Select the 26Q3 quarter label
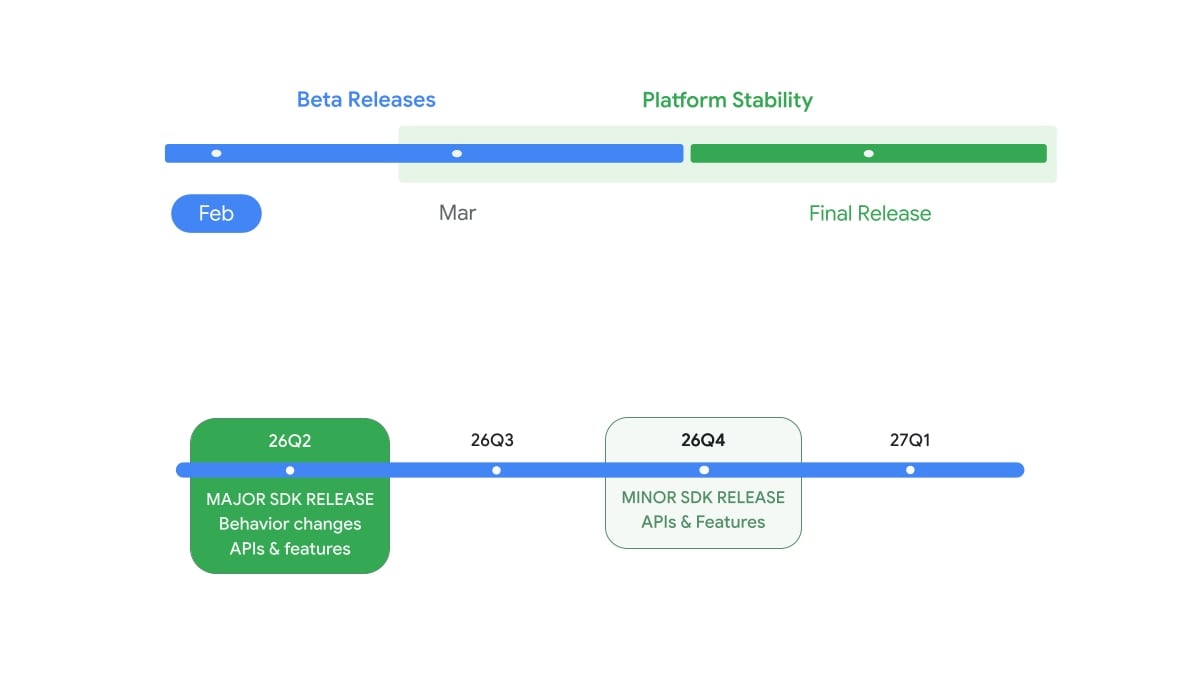The image size is (1200, 675). pyautogui.click(x=492, y=440)
